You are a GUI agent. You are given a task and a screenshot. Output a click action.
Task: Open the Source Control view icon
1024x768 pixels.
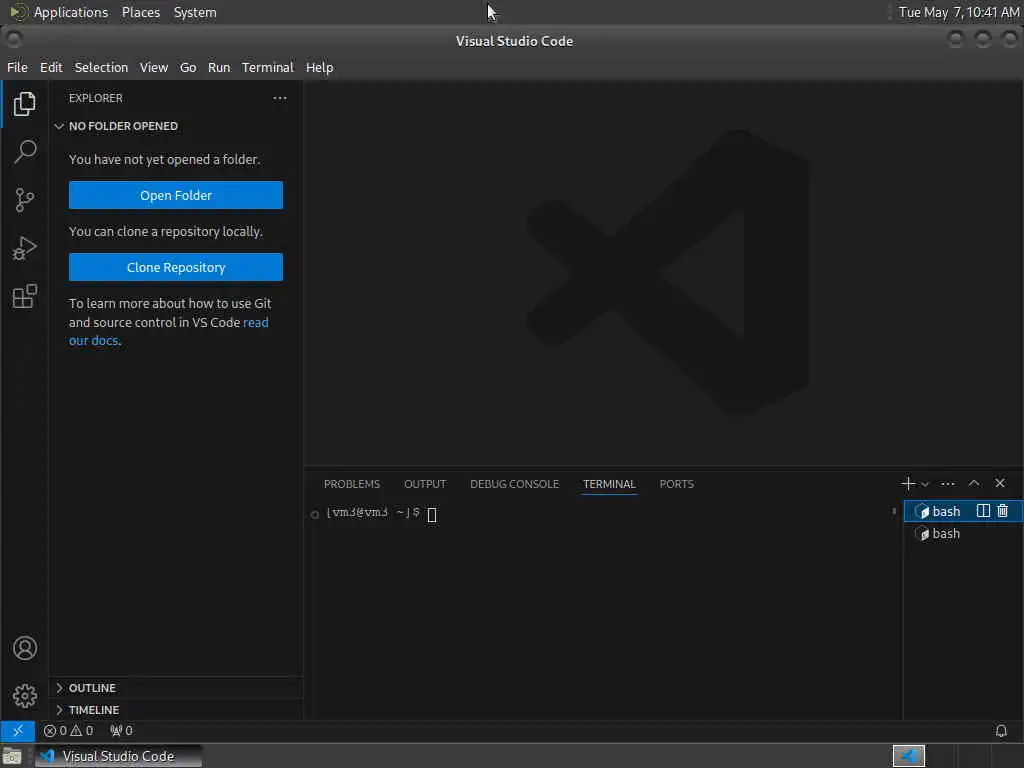(24, 200)
